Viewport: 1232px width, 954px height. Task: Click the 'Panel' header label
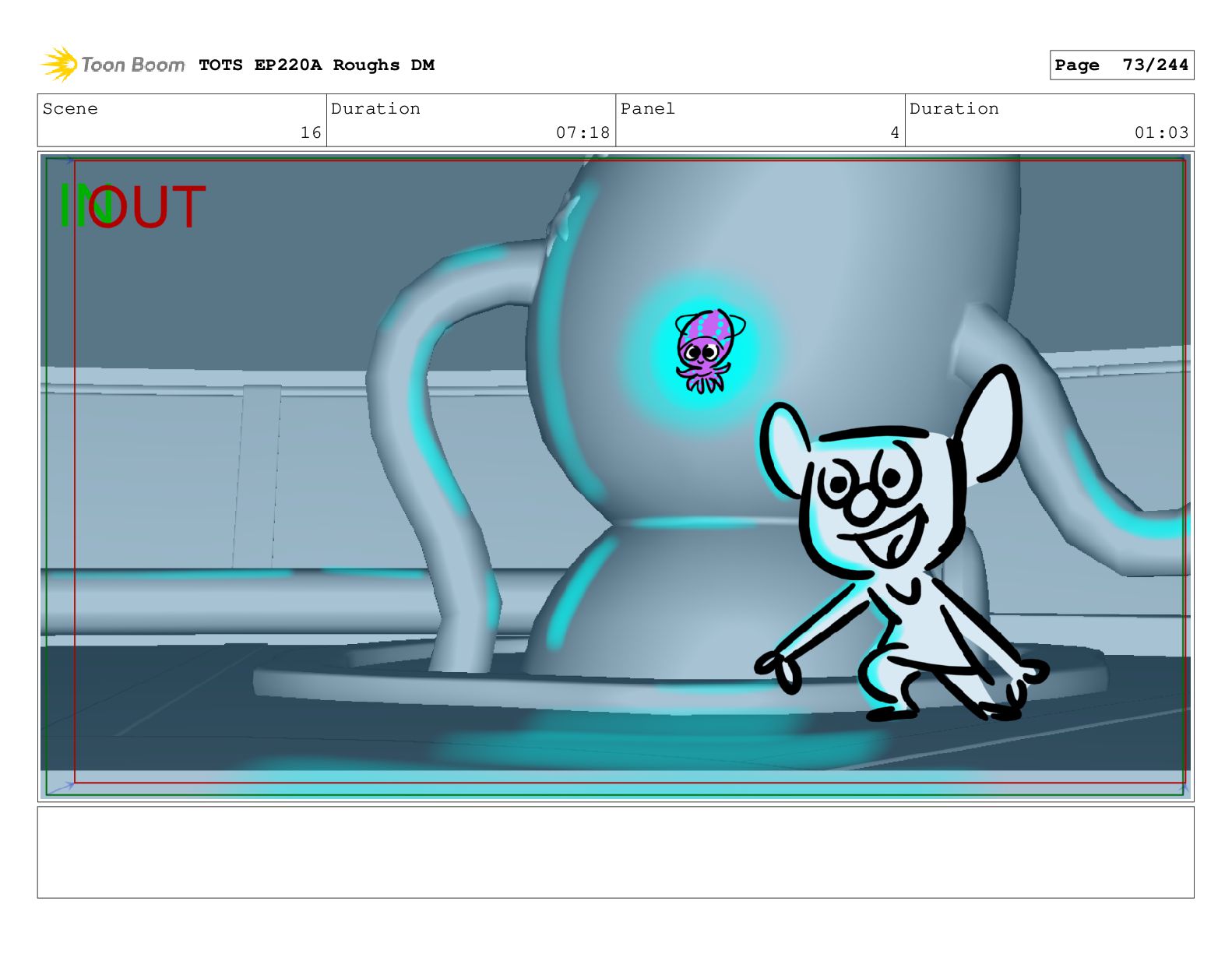[647, 108]
